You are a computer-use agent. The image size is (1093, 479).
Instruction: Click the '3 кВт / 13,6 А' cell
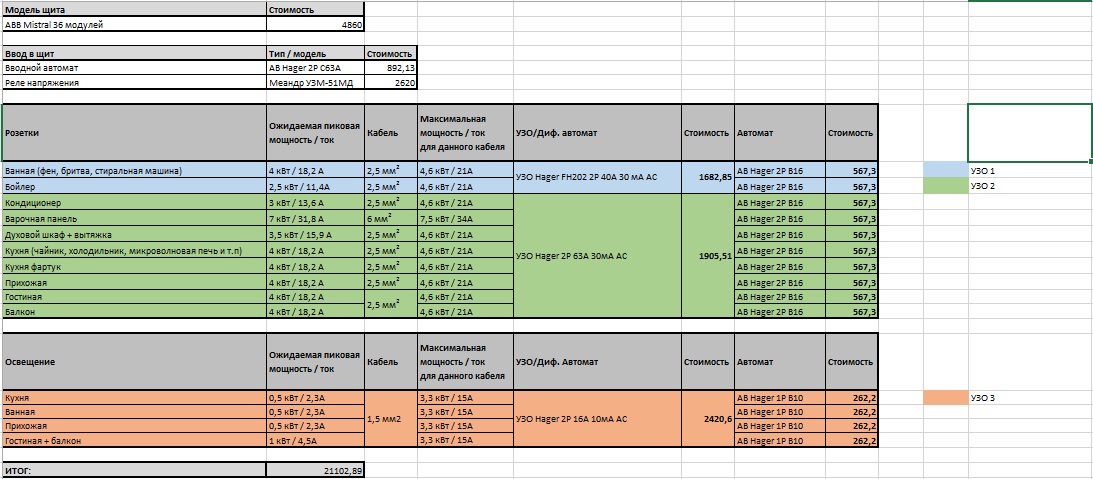click(315, 203)
